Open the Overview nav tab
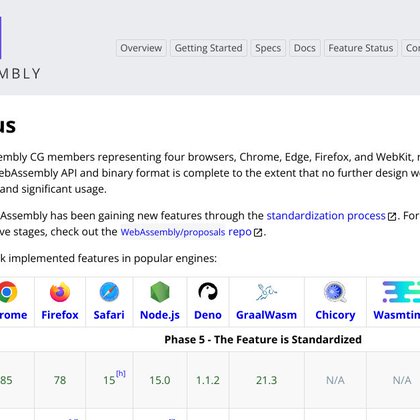 coord(141,48)
